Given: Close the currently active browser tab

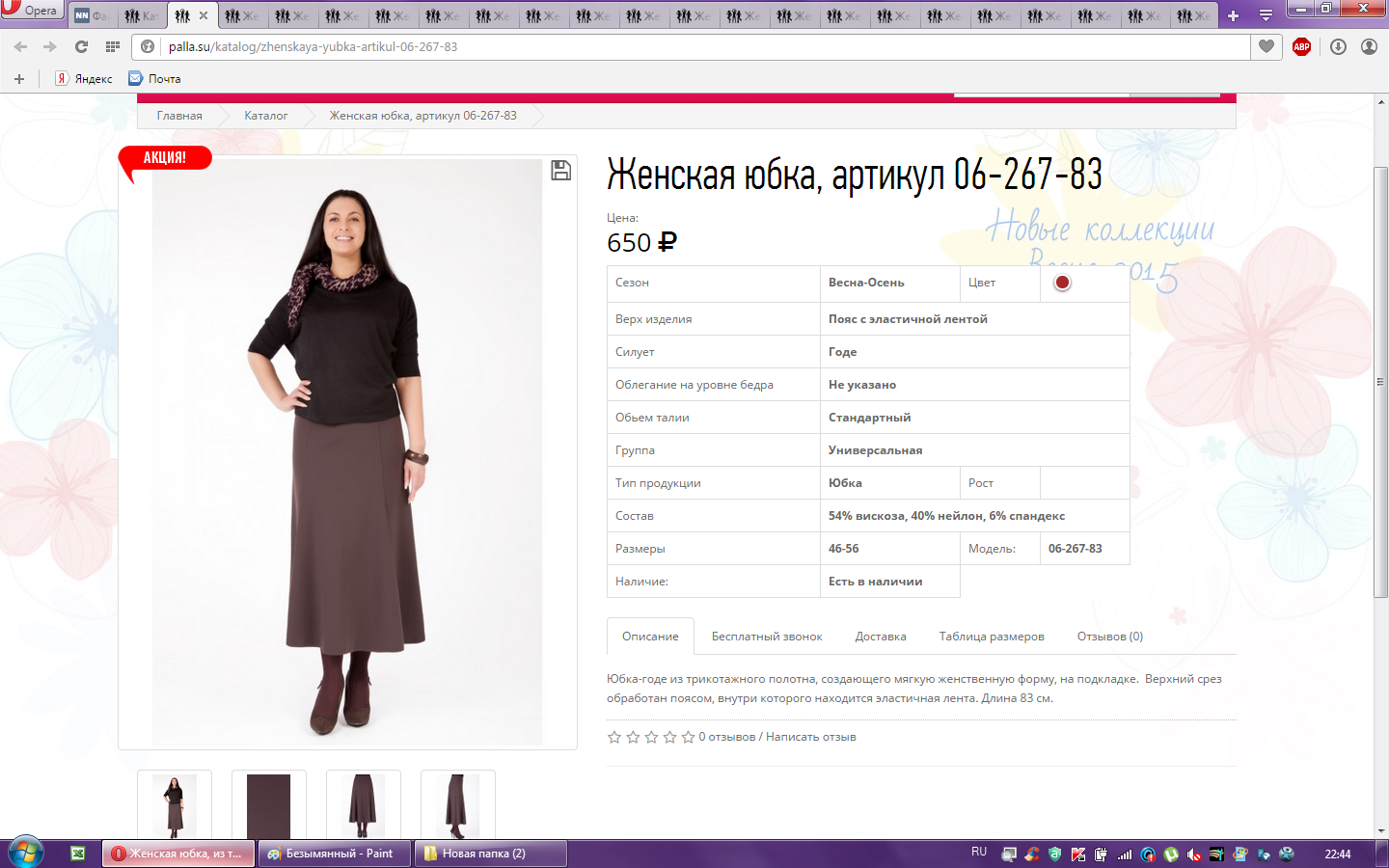Looking at the screenshot, I should [x=204, y=15].
